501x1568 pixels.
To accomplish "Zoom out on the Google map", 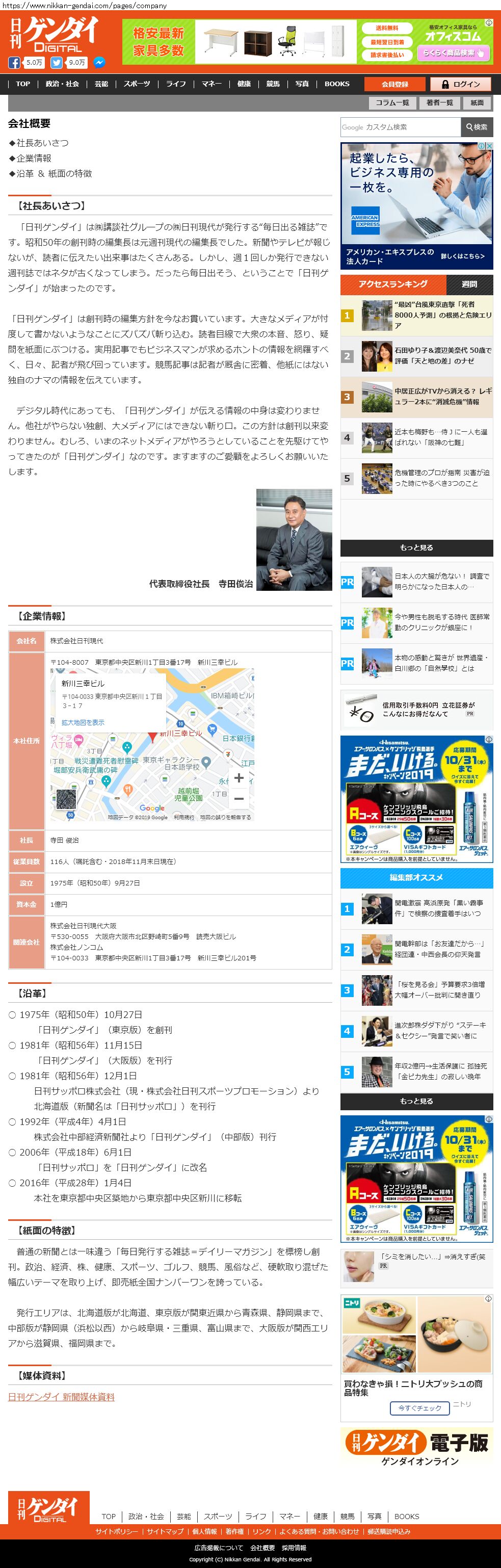I will (x=239, y=799).
